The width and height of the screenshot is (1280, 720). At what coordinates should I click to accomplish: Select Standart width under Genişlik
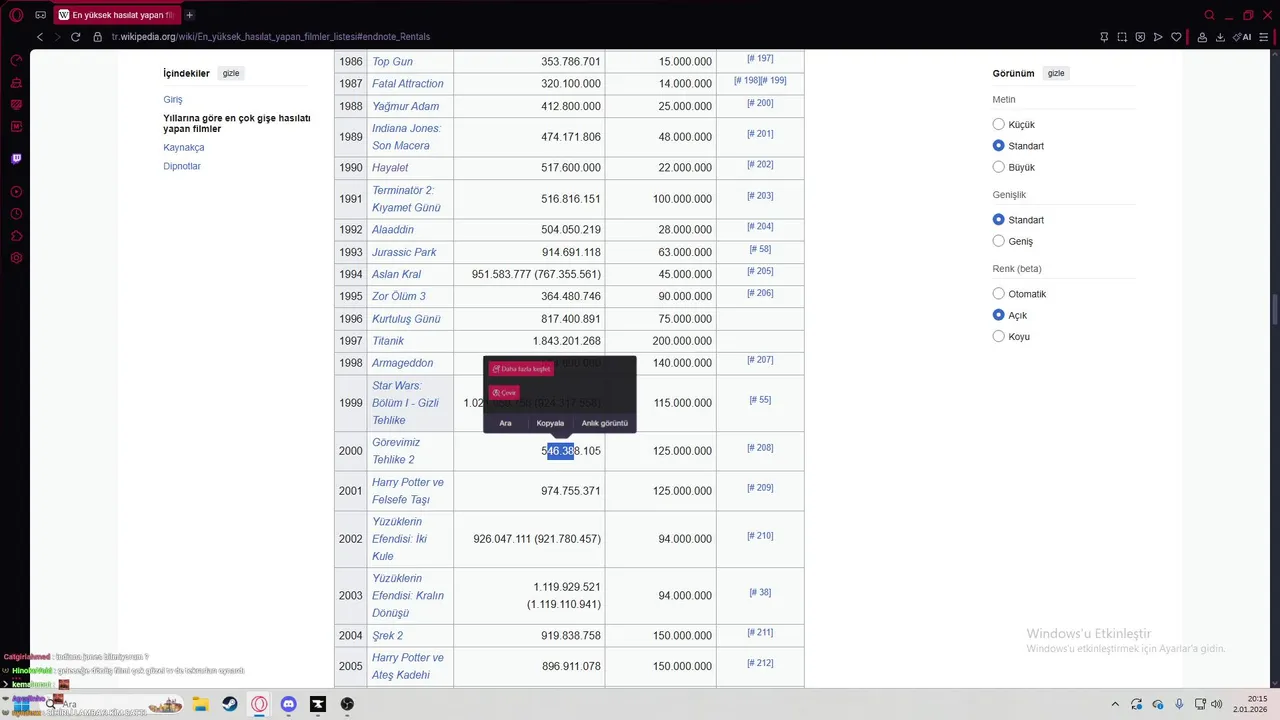click(x=998, y=219)
